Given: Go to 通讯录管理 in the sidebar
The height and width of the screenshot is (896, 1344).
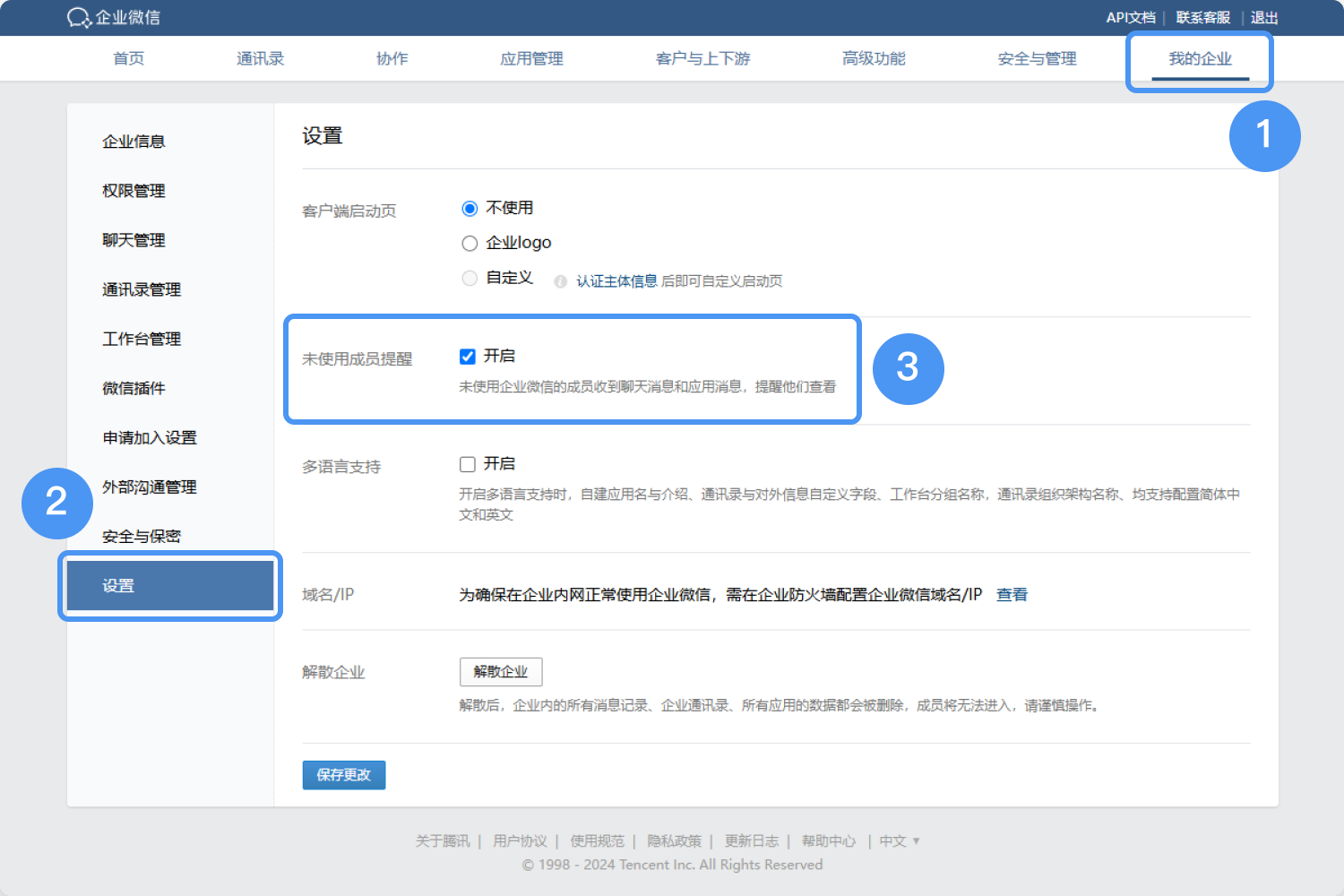Looking at the screenshot, I should 142,289.
